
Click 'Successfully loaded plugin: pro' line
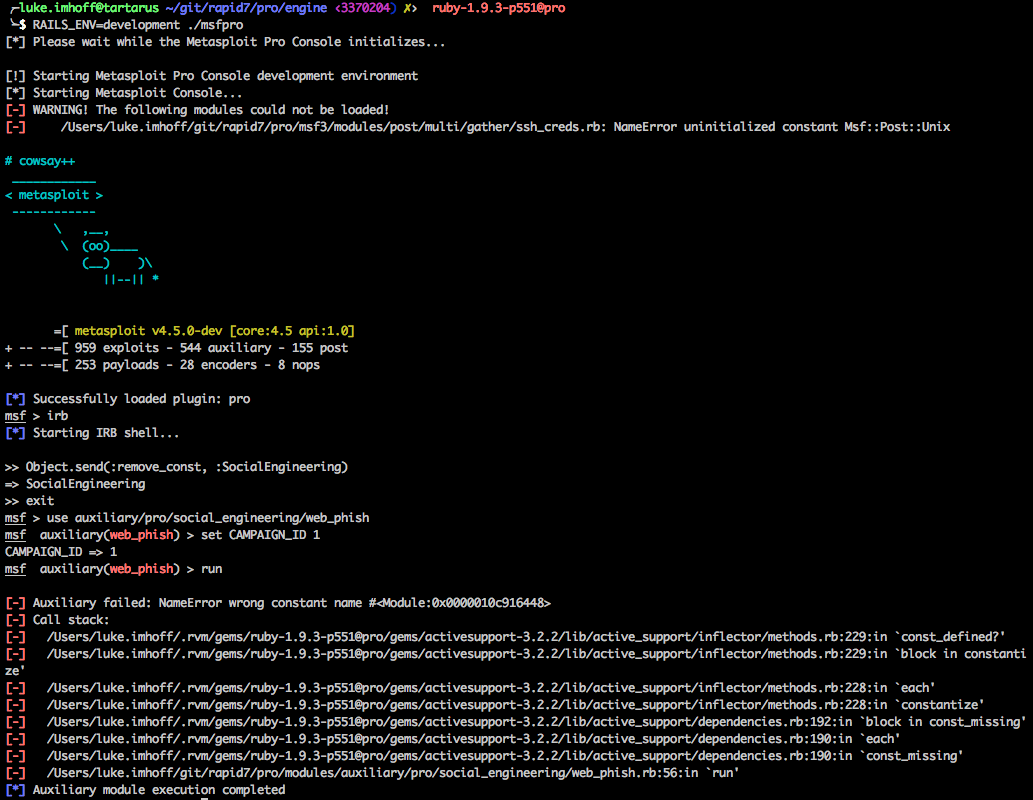[128, 399]
